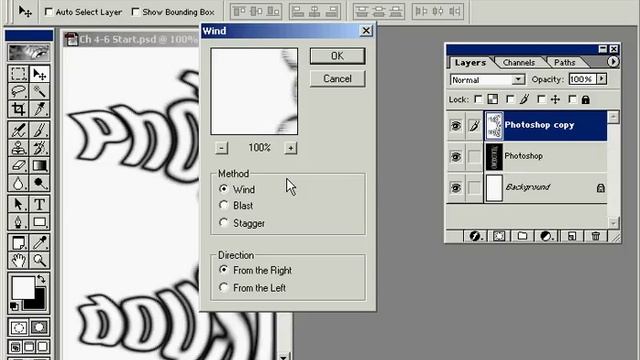Viewport: 640px width, 360px height.
Task: Enable Auto Select Layer checkbox
Action: [x=49, y=12]
